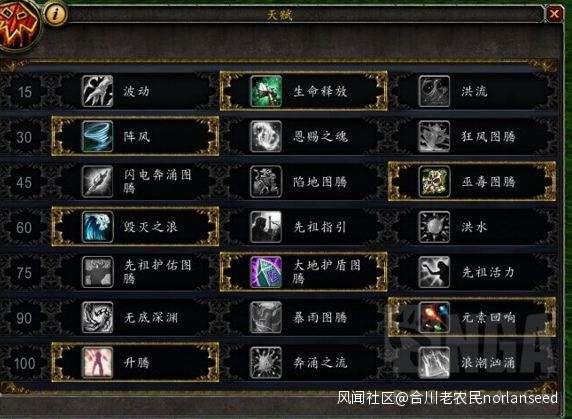This screenshot has height=419, width=572.
Task: Select the 大地护盾图腾 purple icon
Action: coord(266,272)
